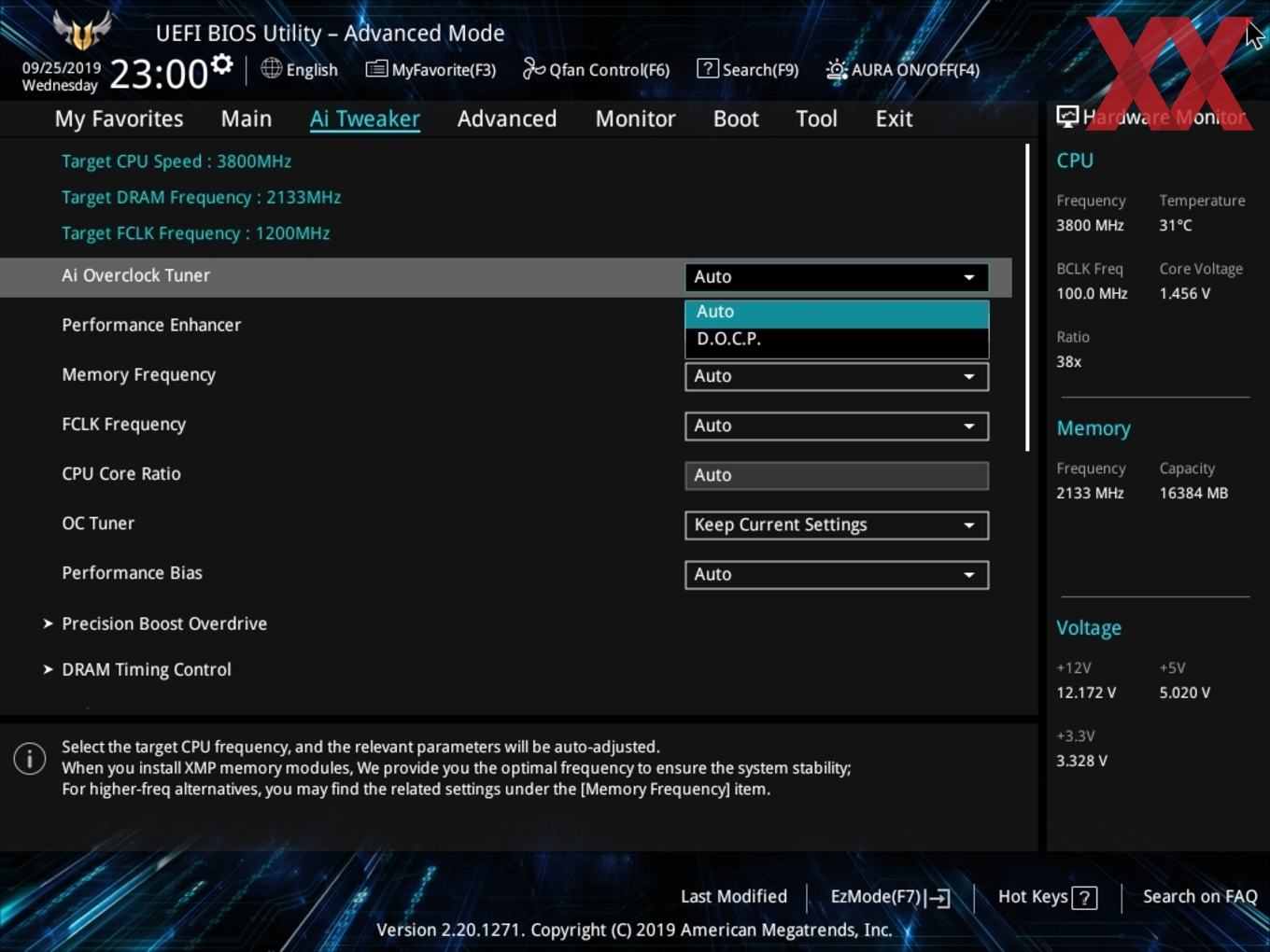1270x952 pixels.
Task: Click the globe language icon
Action: (271, 68)
